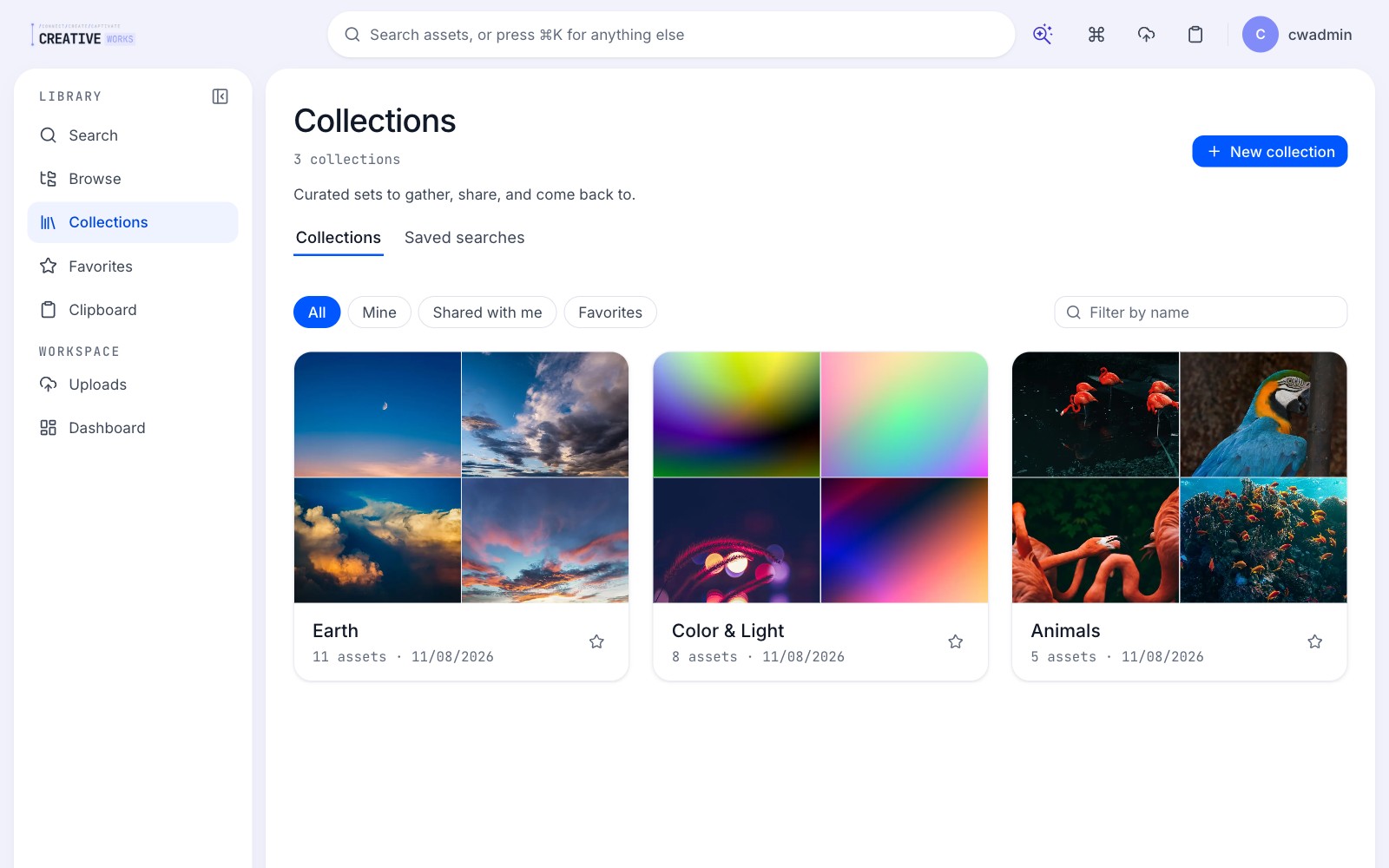
Task: Open Browse in the sidebar
Action: 133,179
